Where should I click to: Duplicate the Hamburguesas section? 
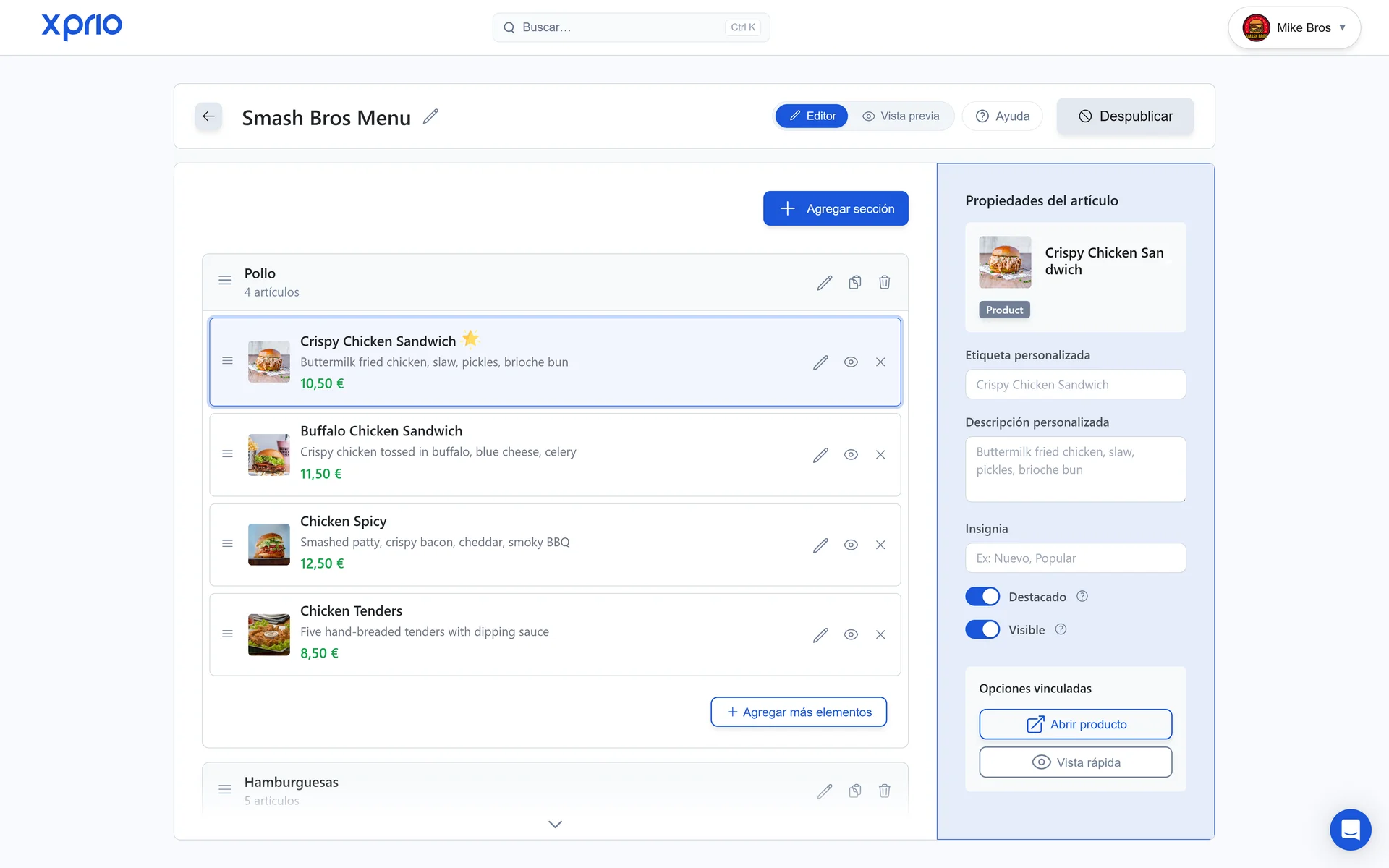855,791
